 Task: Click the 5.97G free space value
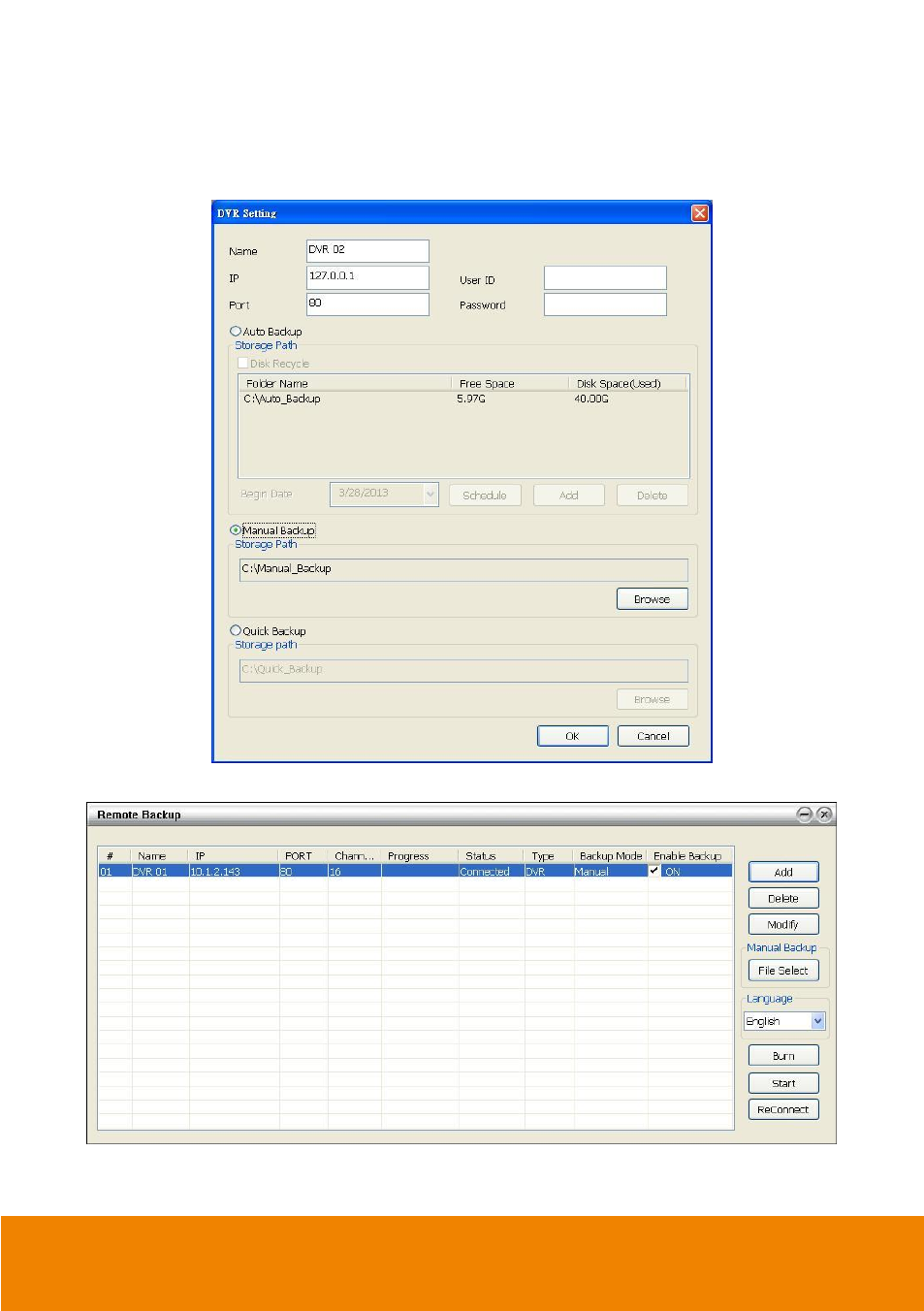(x=471, y=399)
